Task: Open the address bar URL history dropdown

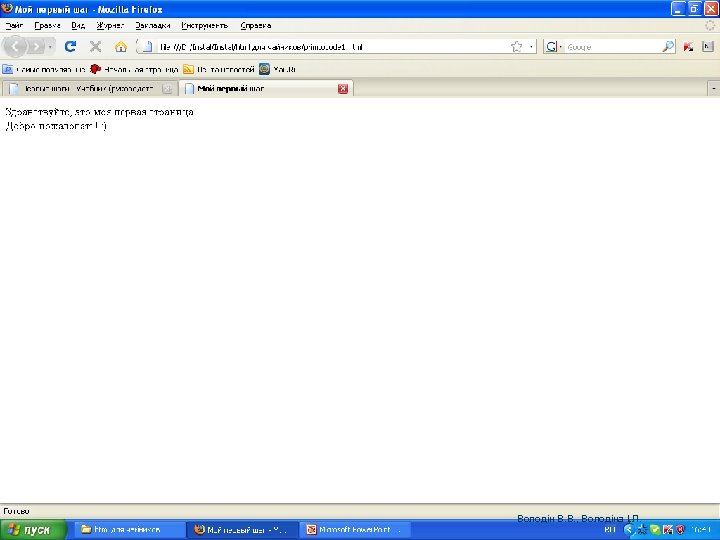Action: point(531,46)
